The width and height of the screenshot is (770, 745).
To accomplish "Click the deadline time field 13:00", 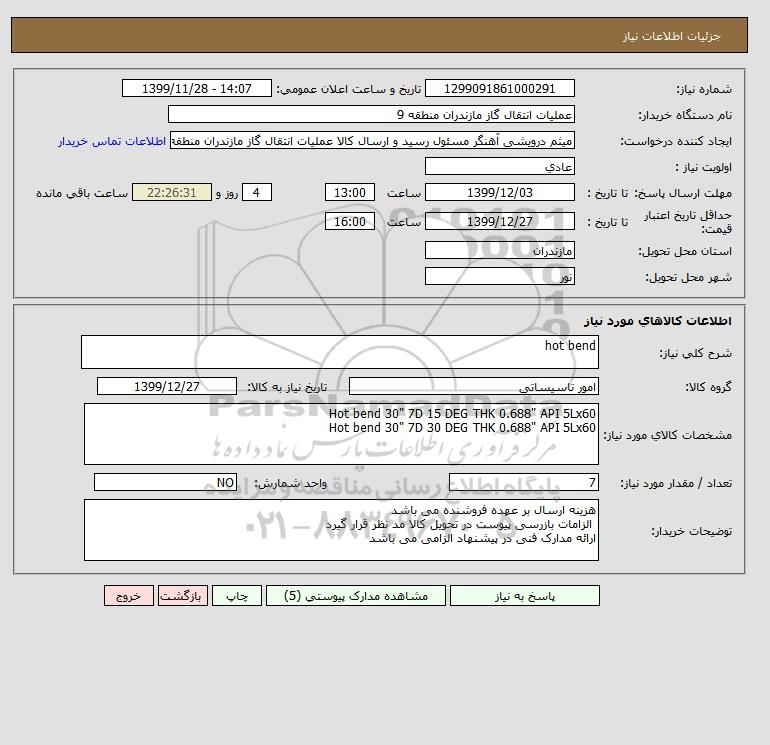I will coord(350,193).
